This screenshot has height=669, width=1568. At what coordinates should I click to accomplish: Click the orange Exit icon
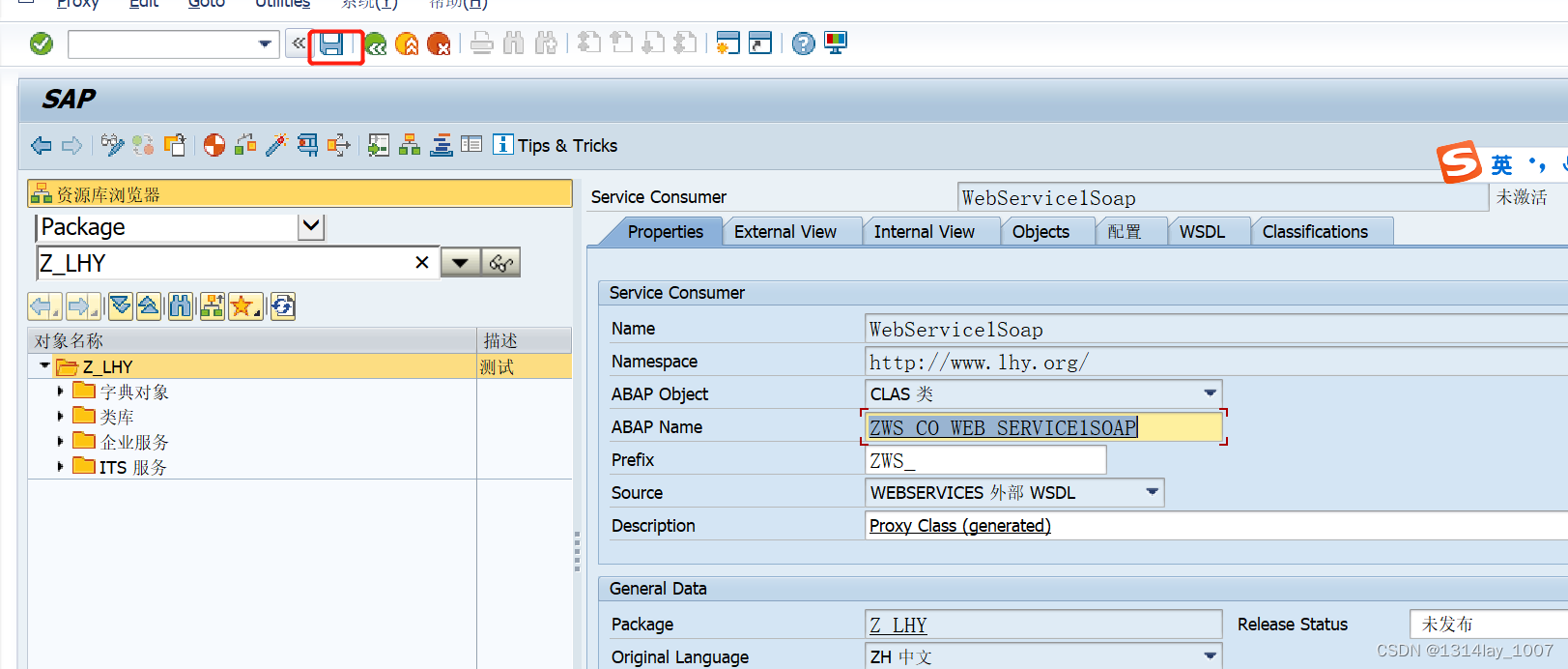[407, 44]
